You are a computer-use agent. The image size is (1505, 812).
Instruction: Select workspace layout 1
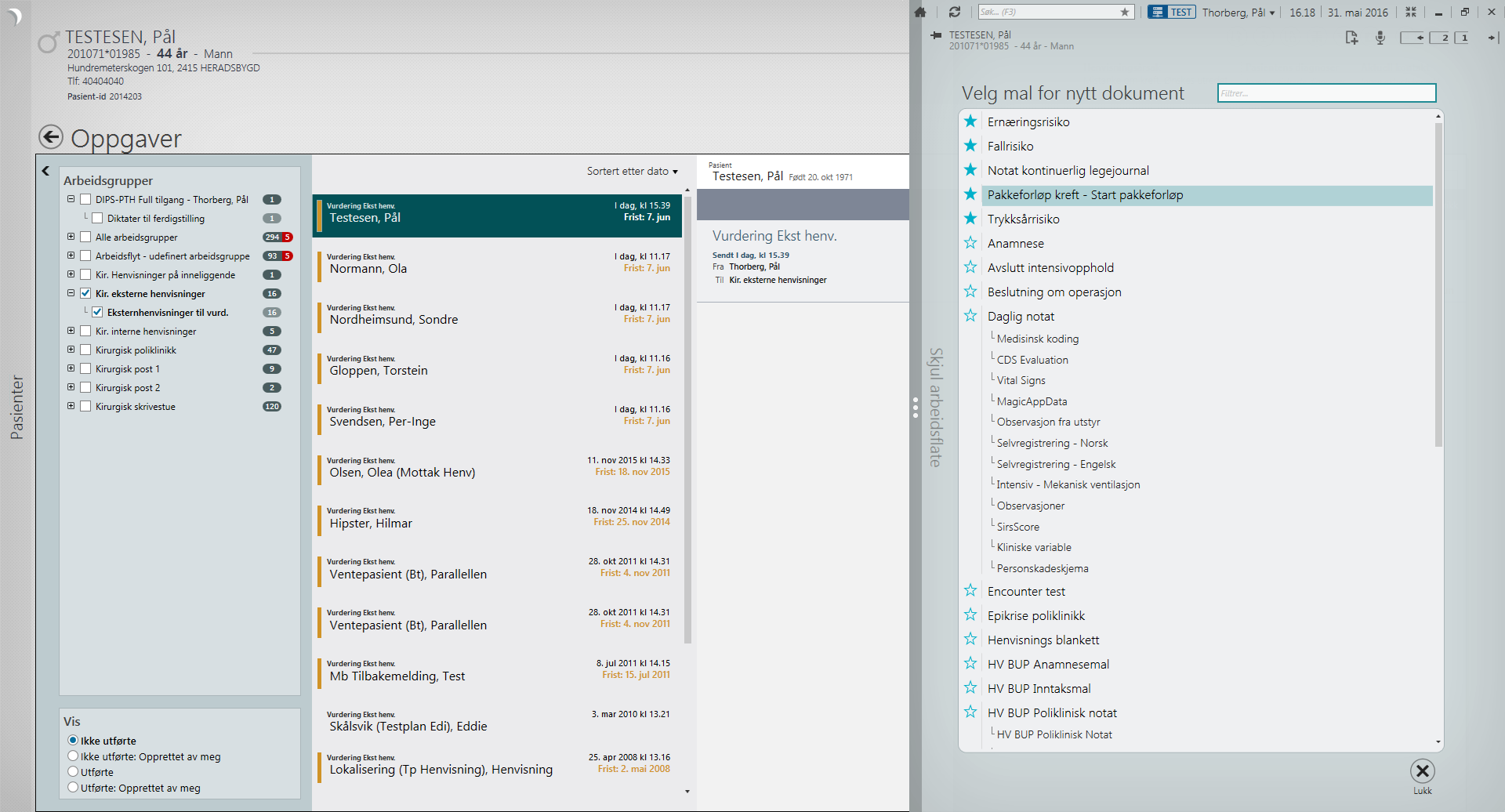click(1462, 38)
